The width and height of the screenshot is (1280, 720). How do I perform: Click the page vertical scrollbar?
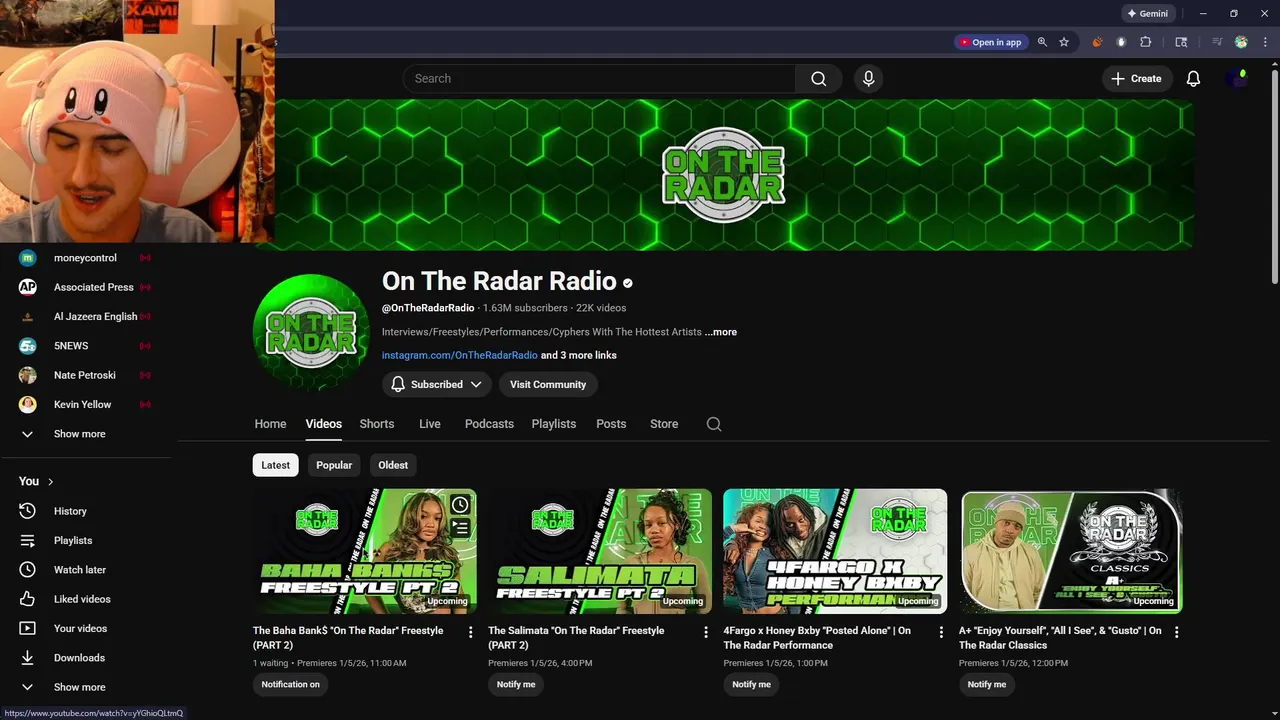[x=1274, y=175]
